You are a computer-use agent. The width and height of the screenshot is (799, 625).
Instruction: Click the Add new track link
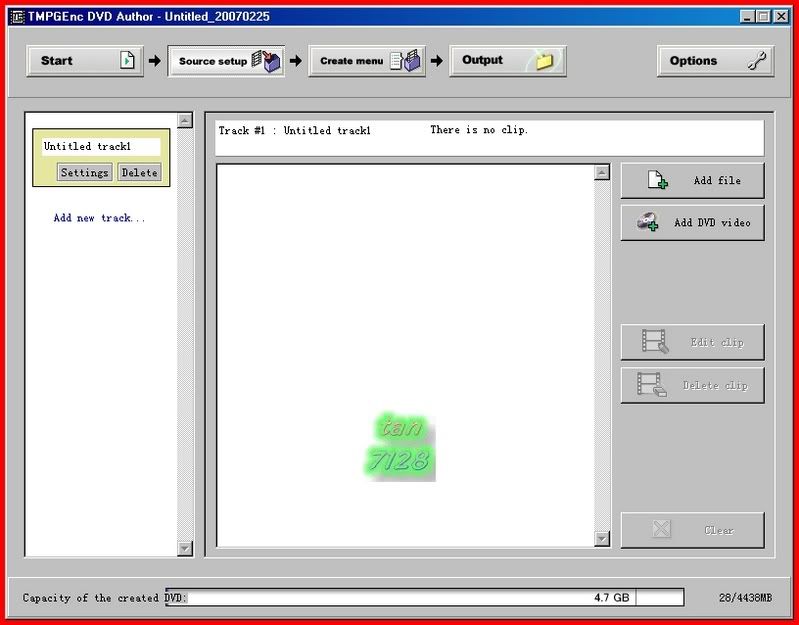point(99,218)
